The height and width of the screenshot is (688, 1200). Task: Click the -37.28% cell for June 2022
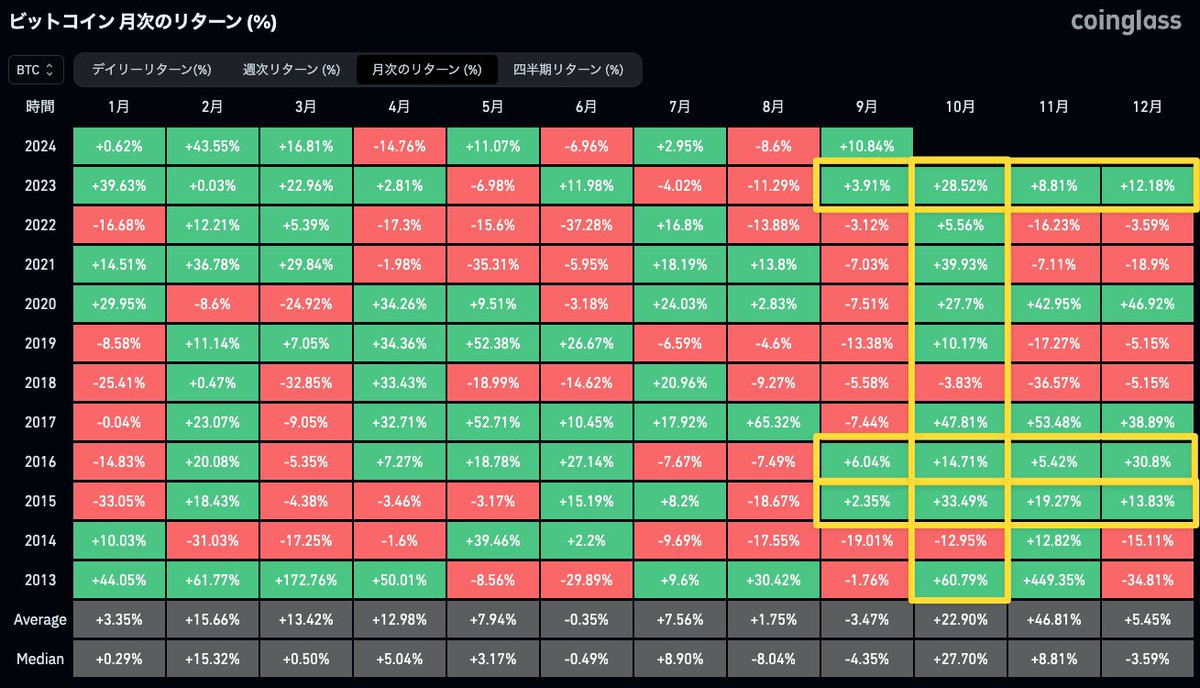(x=586, y=225)
